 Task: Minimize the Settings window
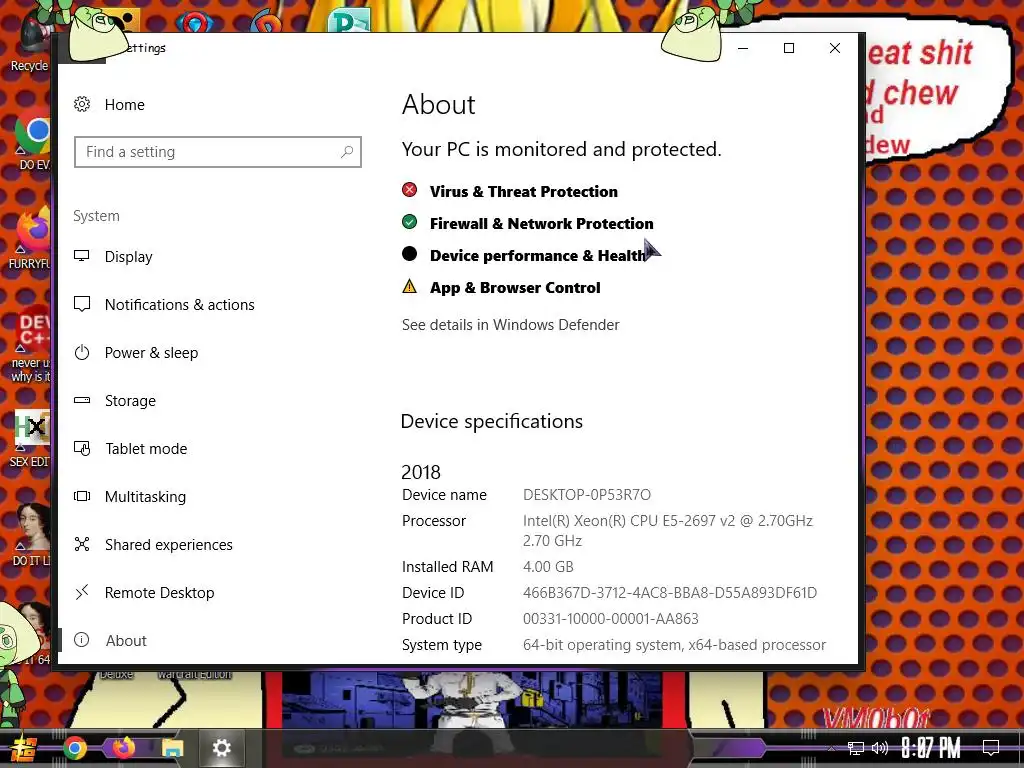pyautogui.click(x=743, y=48)
